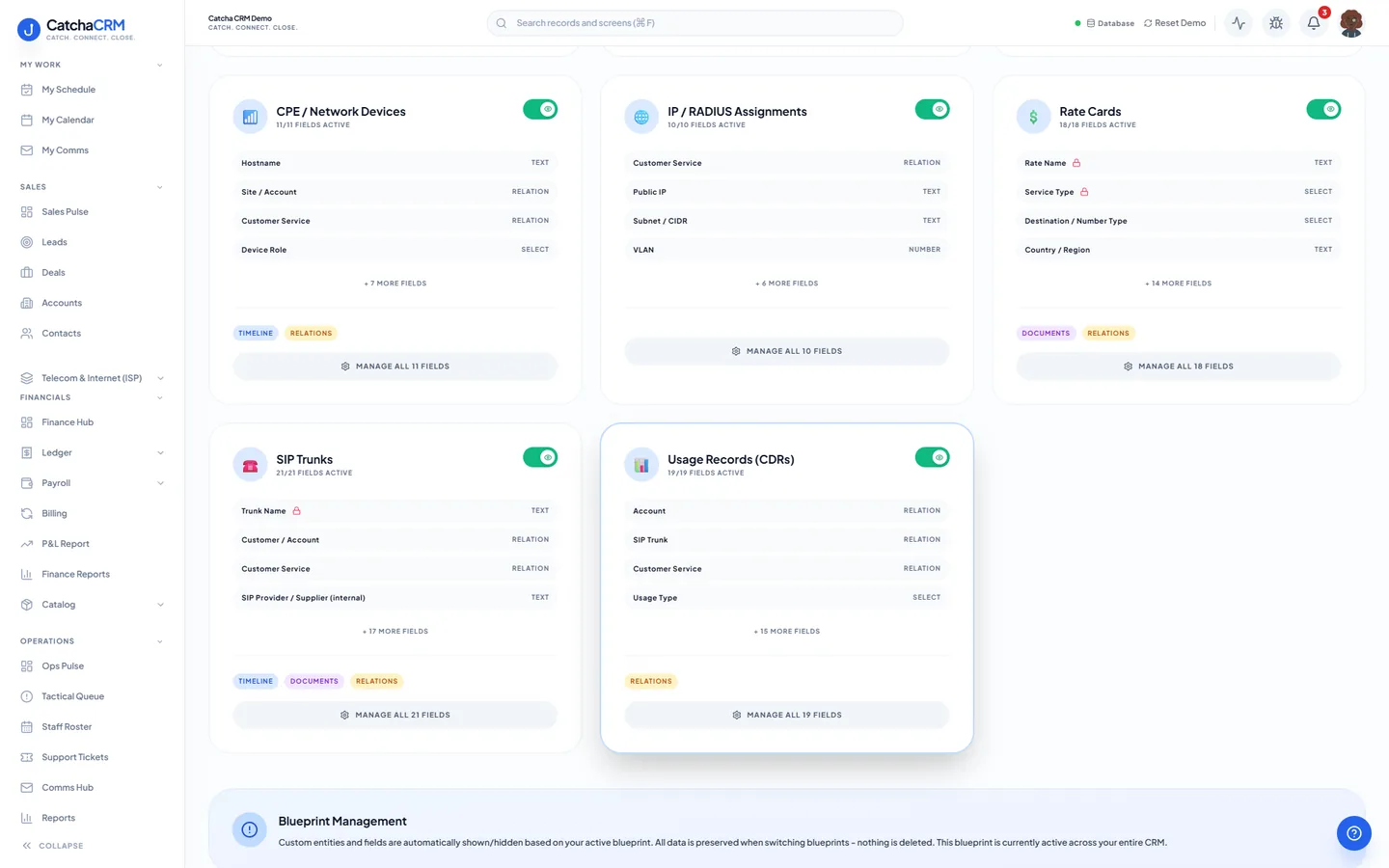This screenshot has width=1389, height=868.
Task: Expand Telecom & Internet (ISP) menu
Action: pos(93,378)
